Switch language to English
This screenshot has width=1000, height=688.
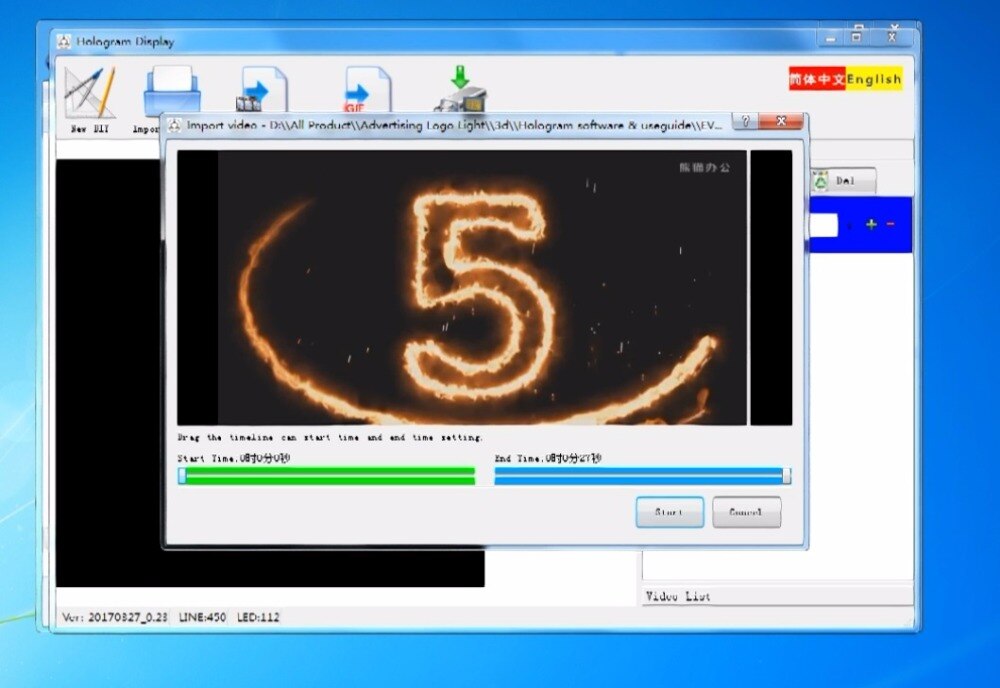coord(874,79)
